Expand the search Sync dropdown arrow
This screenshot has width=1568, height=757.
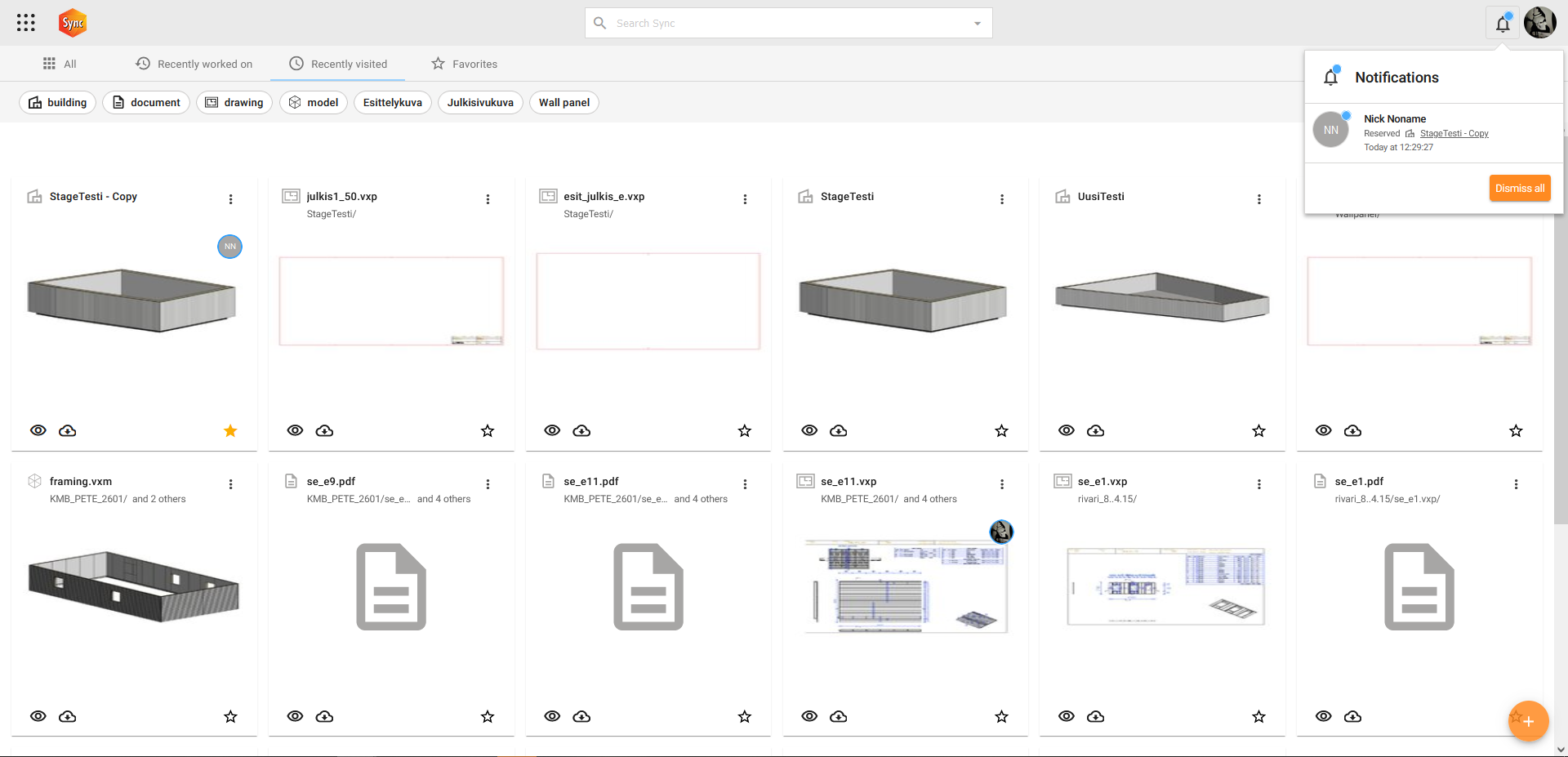point(977,24)
